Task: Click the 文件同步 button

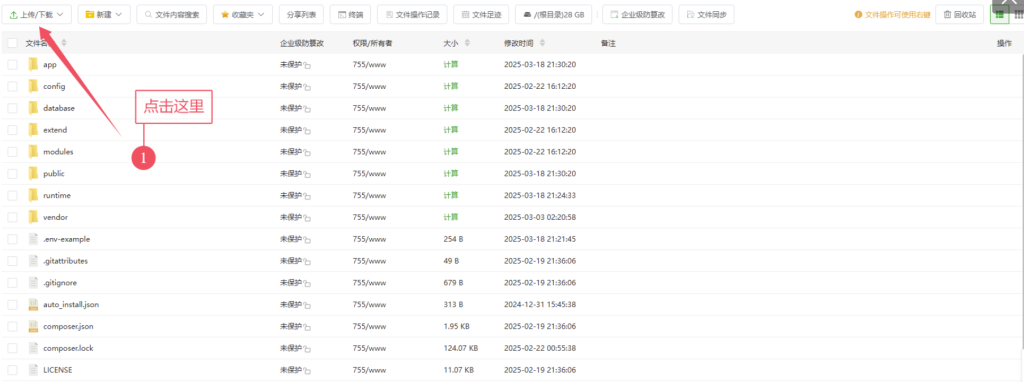Action: [x=706, y=14]
